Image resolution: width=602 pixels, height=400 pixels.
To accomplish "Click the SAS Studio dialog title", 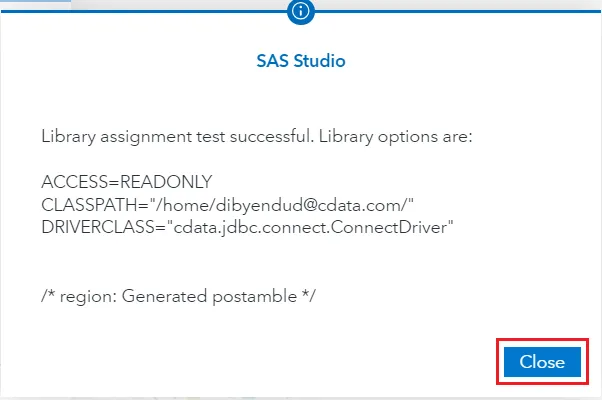I will pyautogui.click(x=301, y=61).
